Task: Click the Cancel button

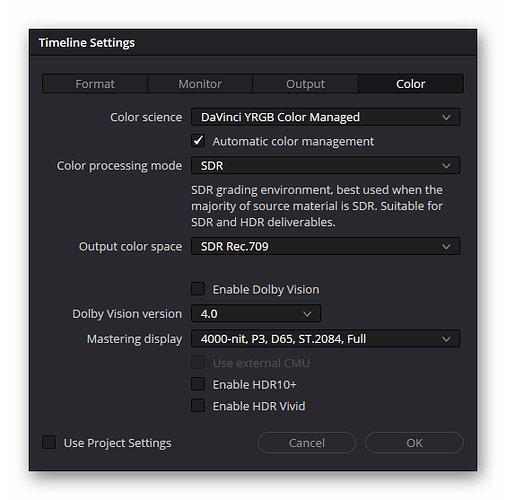Action: pyautogui.click(x=307, y=443)
